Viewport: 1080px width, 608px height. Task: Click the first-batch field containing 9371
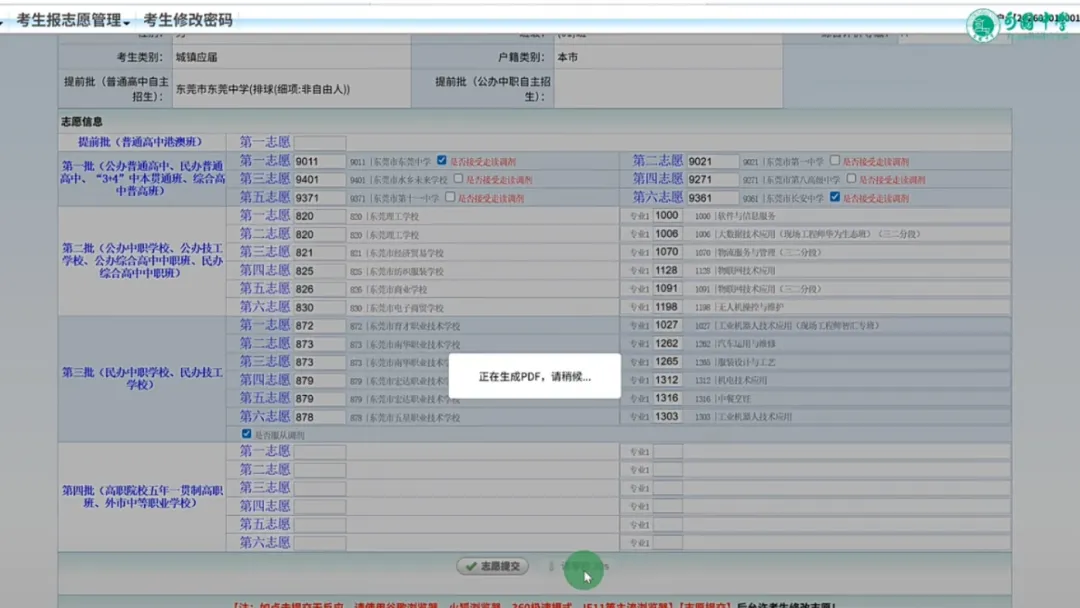320,198
